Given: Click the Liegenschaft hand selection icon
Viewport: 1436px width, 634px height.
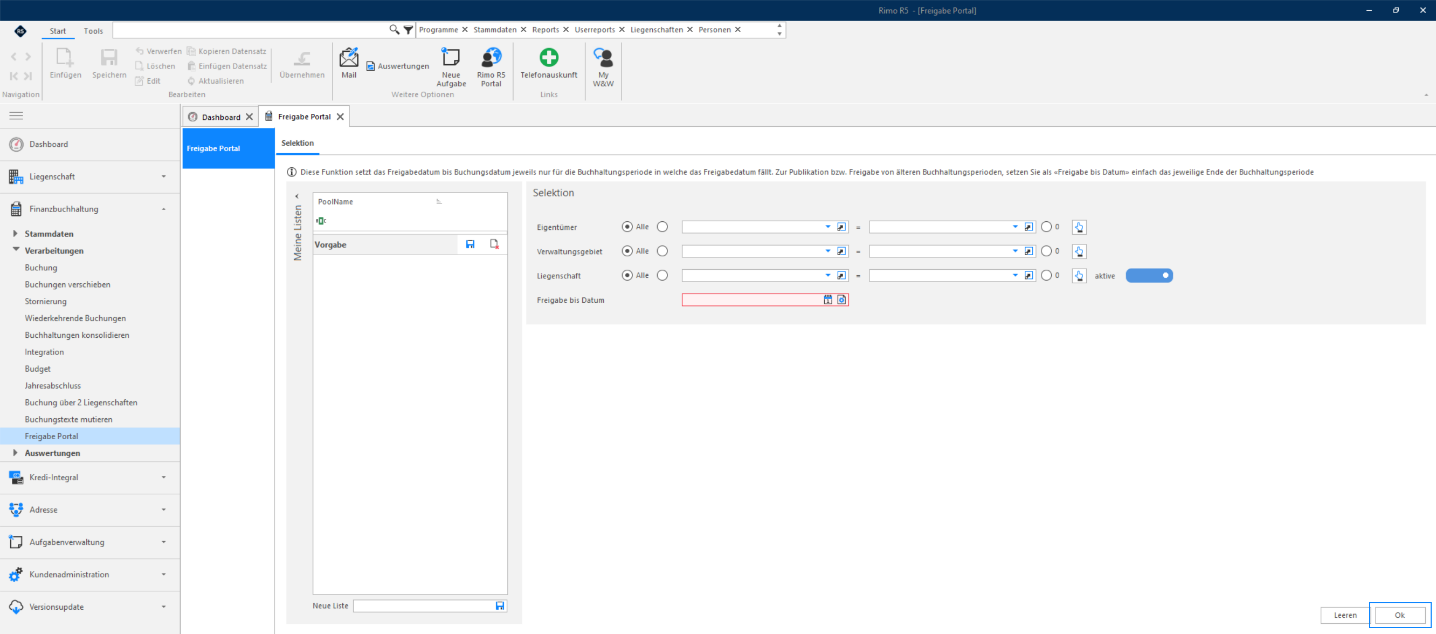Looking at the screenshot, I should click(1079, 275).
